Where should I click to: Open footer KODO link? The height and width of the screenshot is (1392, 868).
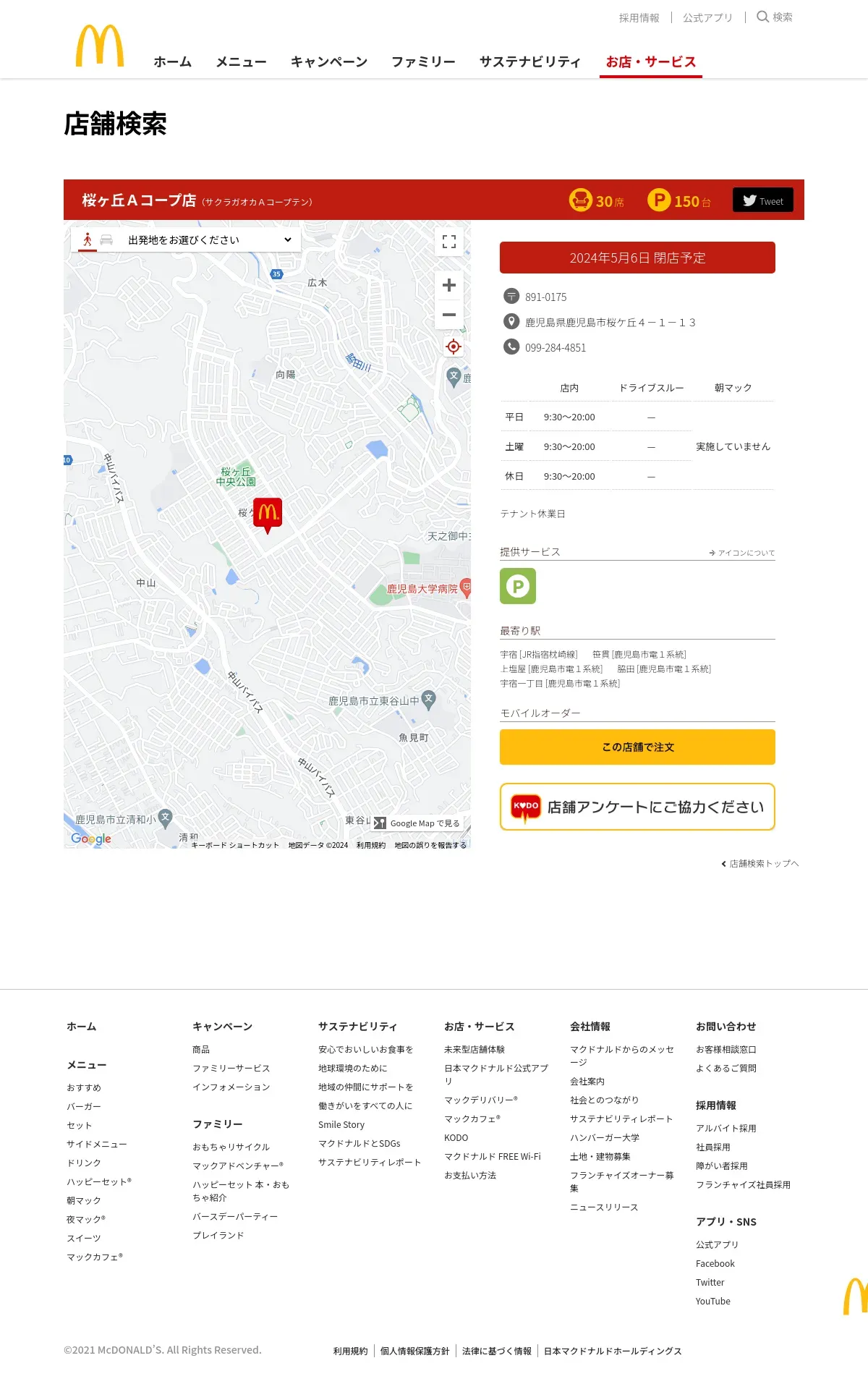click(x=456, y=1138)
